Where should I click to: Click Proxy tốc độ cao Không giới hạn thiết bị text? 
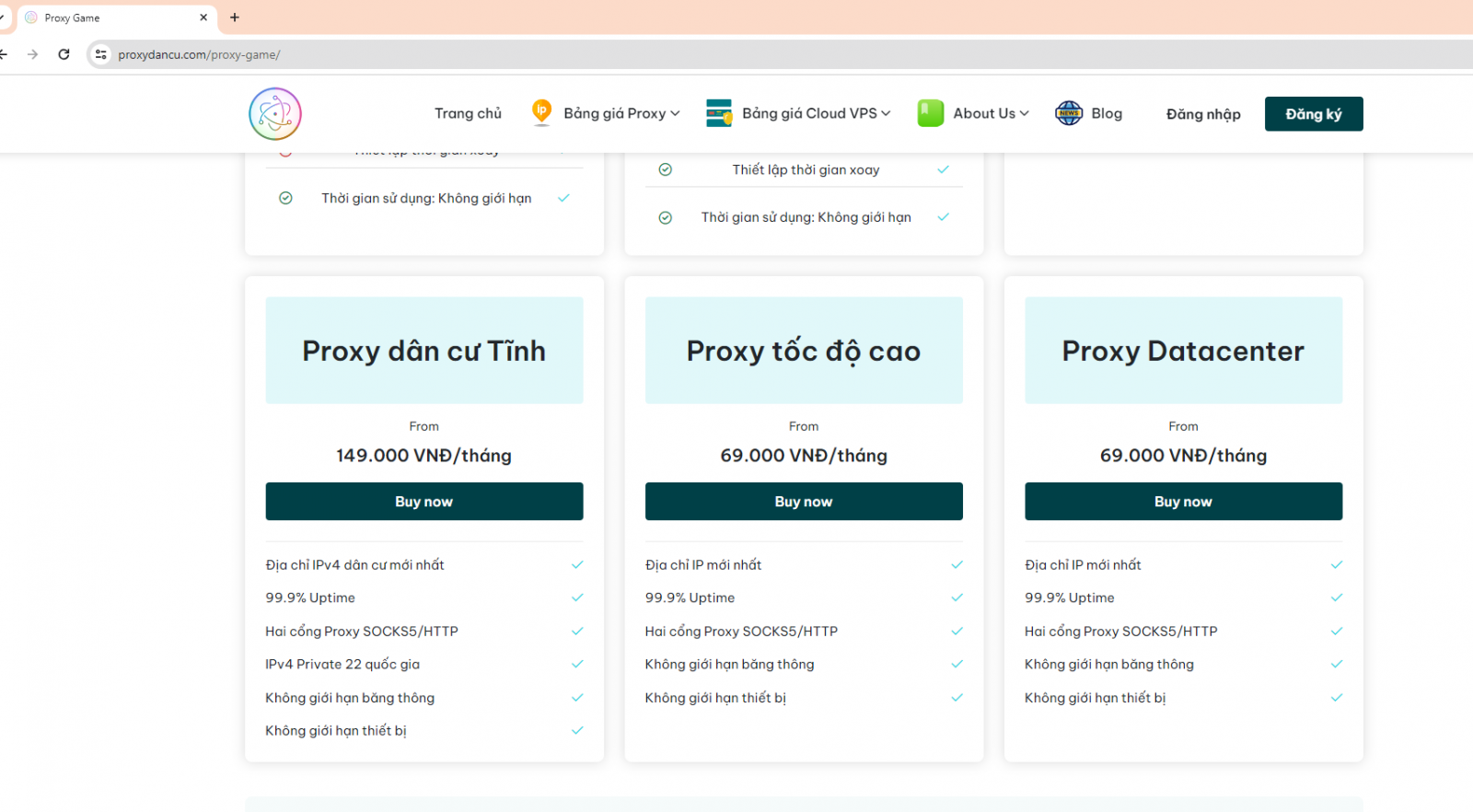pos(715,698)
